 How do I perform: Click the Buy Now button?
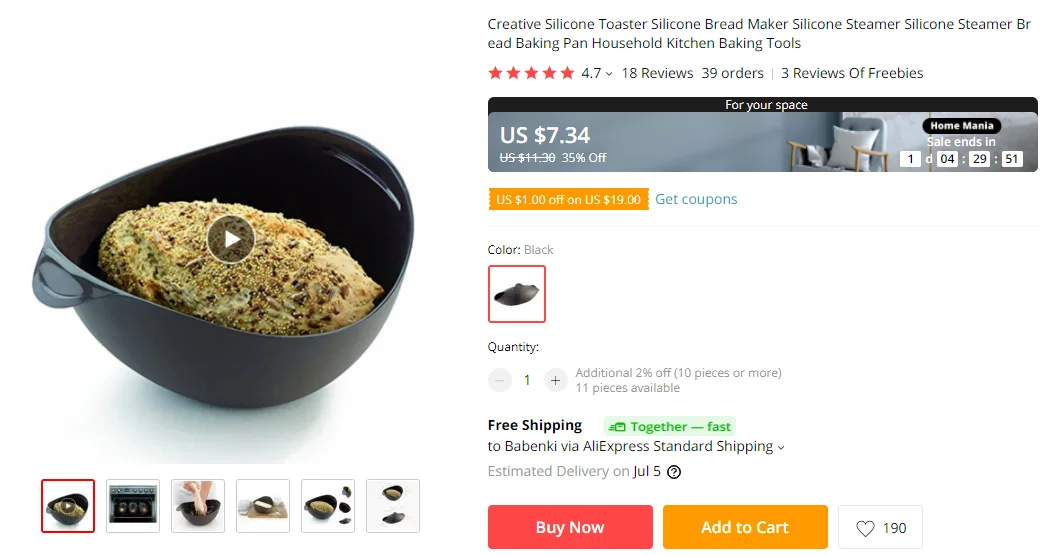tap(570, 527)
